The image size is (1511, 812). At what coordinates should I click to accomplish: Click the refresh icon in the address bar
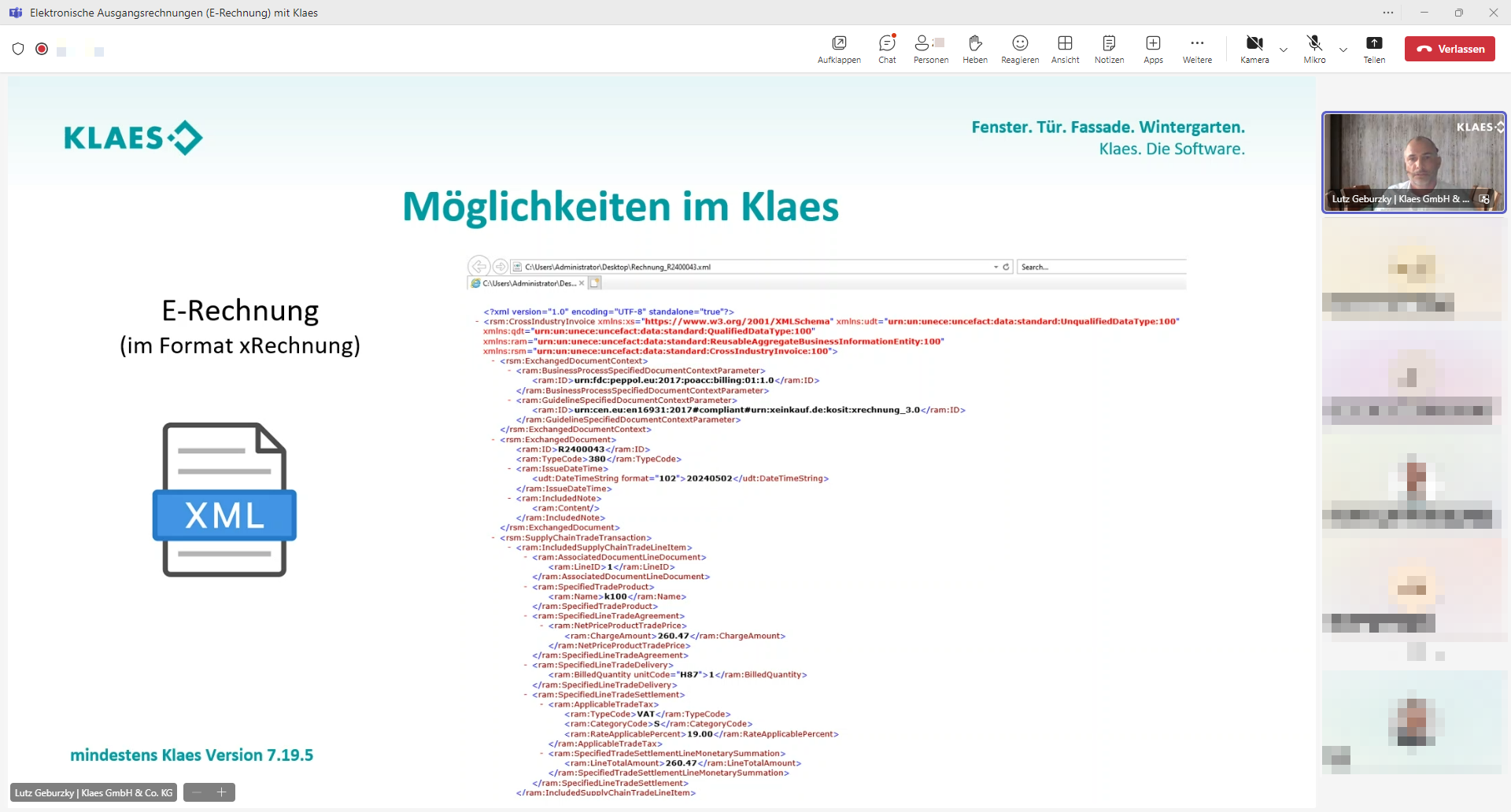(1006, 267)
